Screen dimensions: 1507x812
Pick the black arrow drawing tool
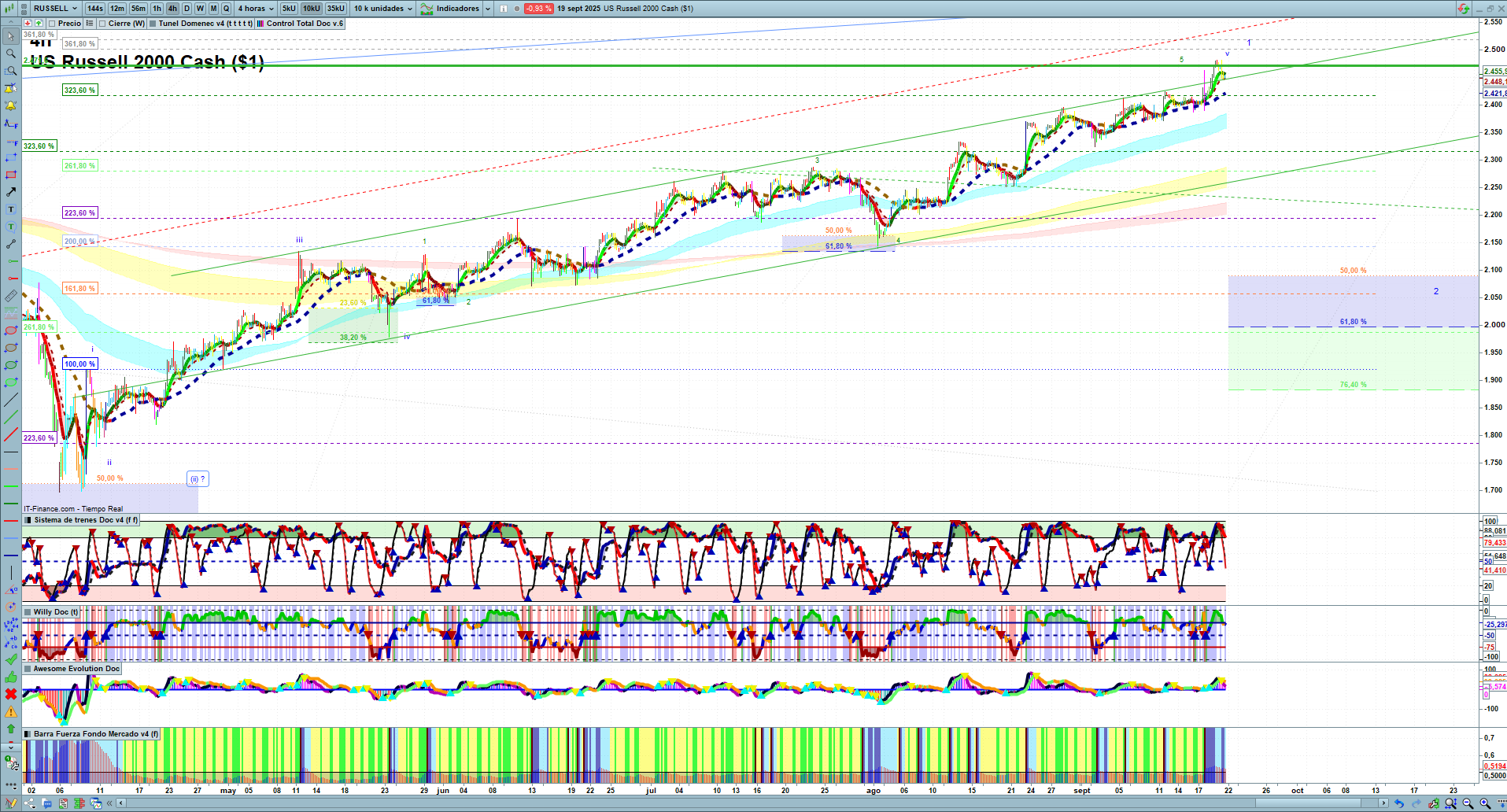(x=10, y=192)
